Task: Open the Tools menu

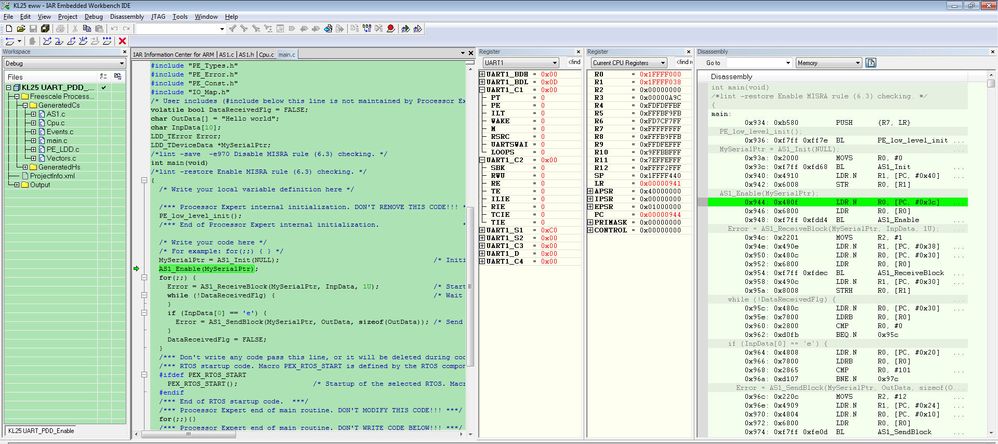Action: click(x=180, y=17)
